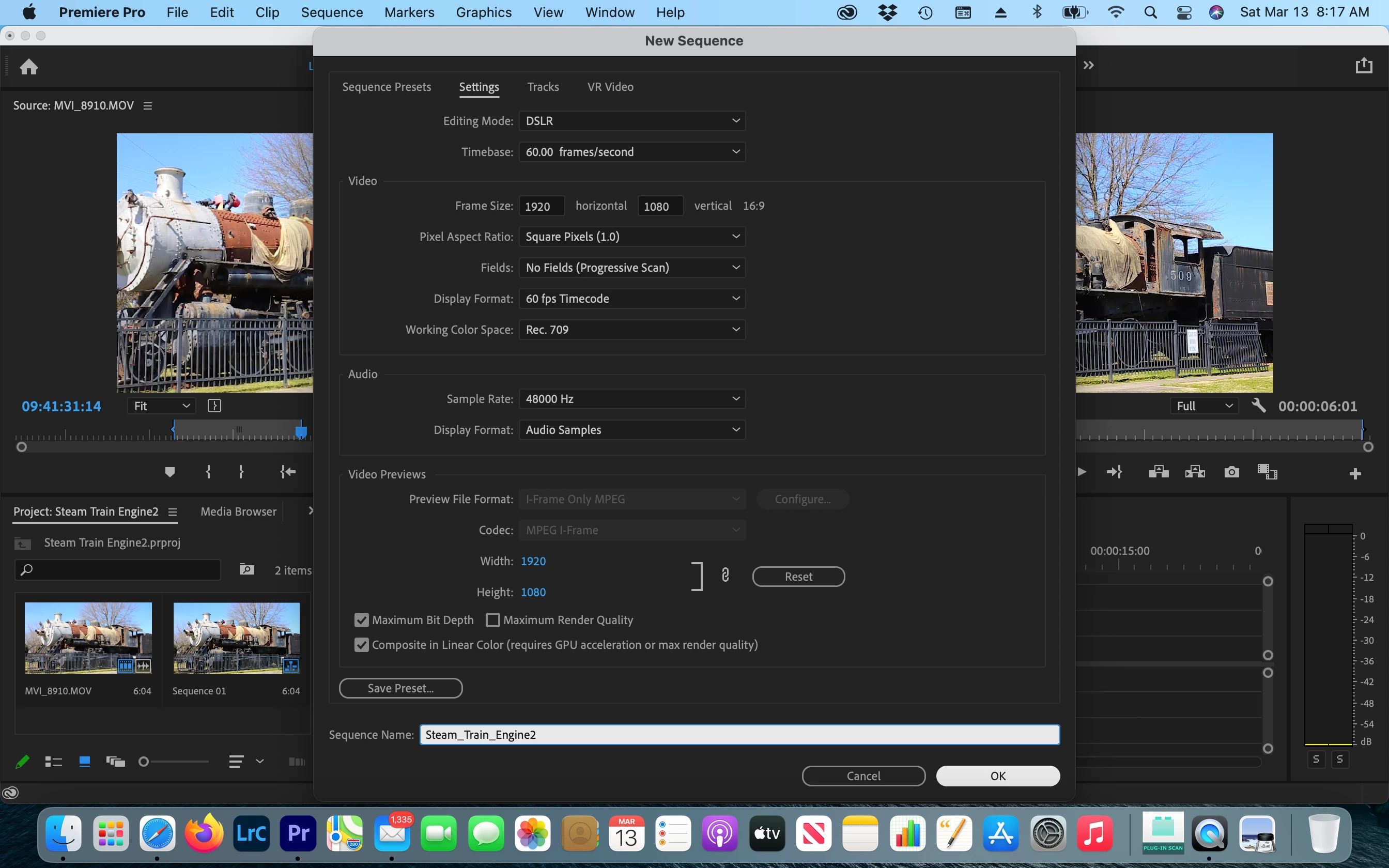Click the Export Frame camera icon
Viewport: 1389px width, 868px height.
1231,472
